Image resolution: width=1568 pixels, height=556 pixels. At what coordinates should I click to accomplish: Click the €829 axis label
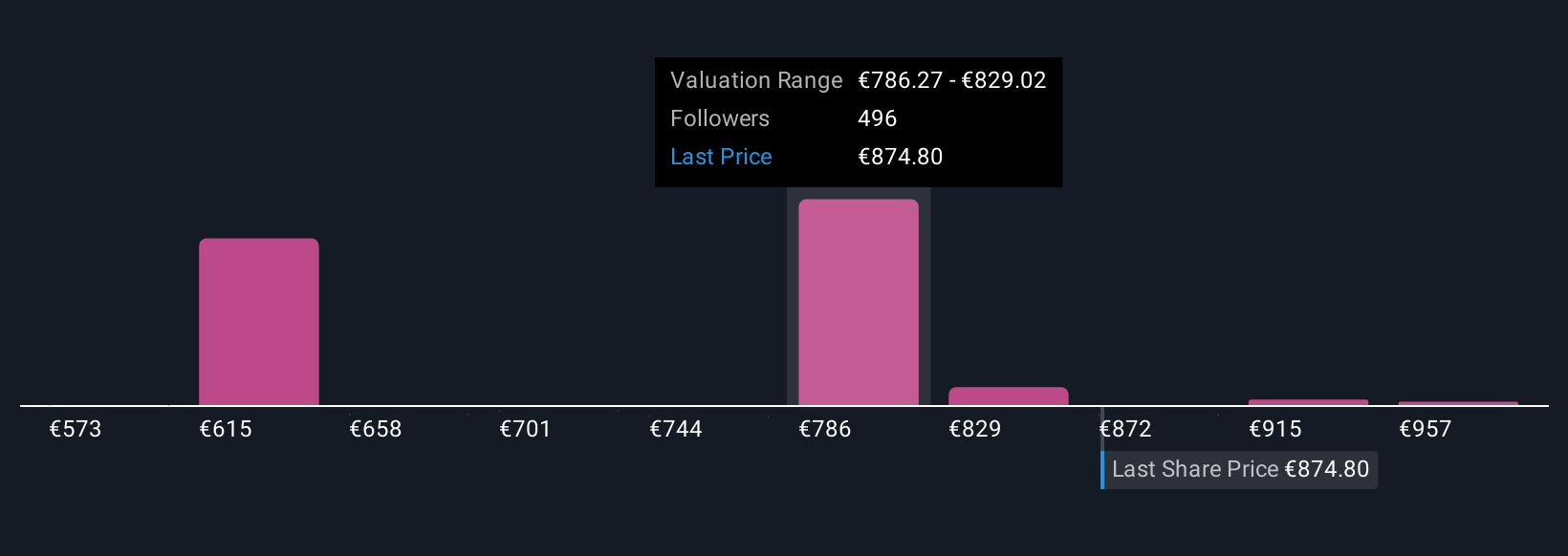pyautogui.click(x=975, y=429)
